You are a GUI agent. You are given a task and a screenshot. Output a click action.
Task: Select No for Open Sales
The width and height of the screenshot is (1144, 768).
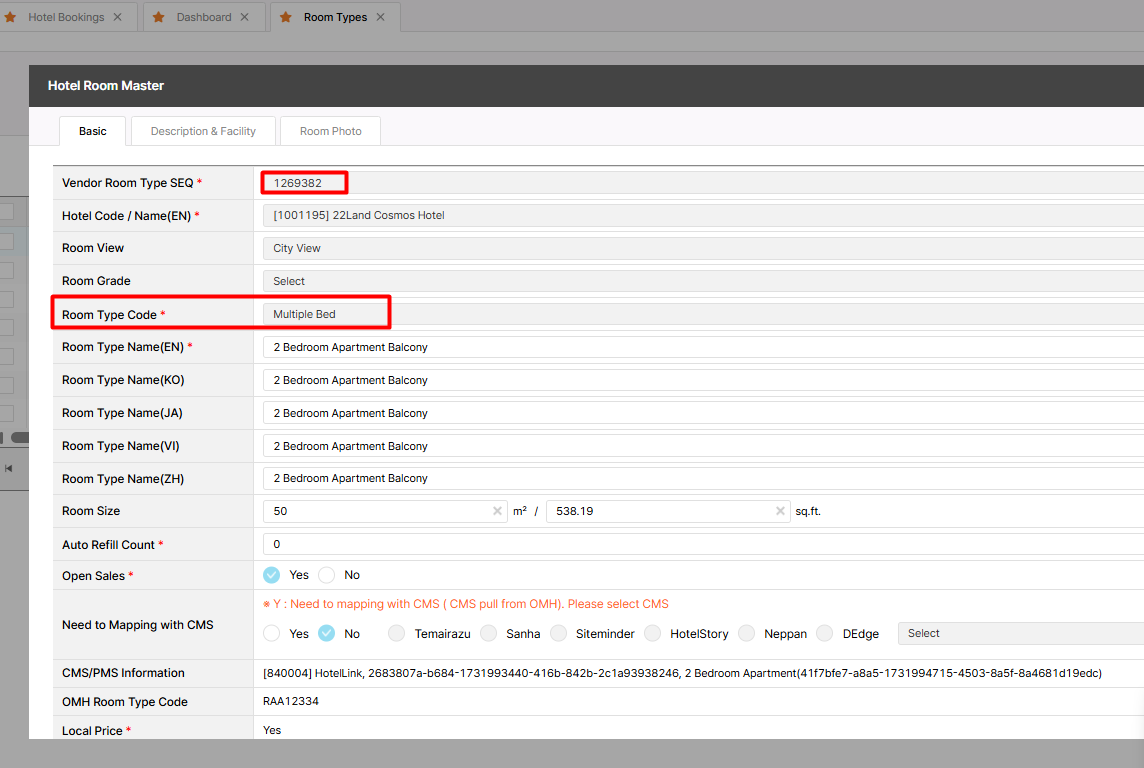tap(327, 575)
